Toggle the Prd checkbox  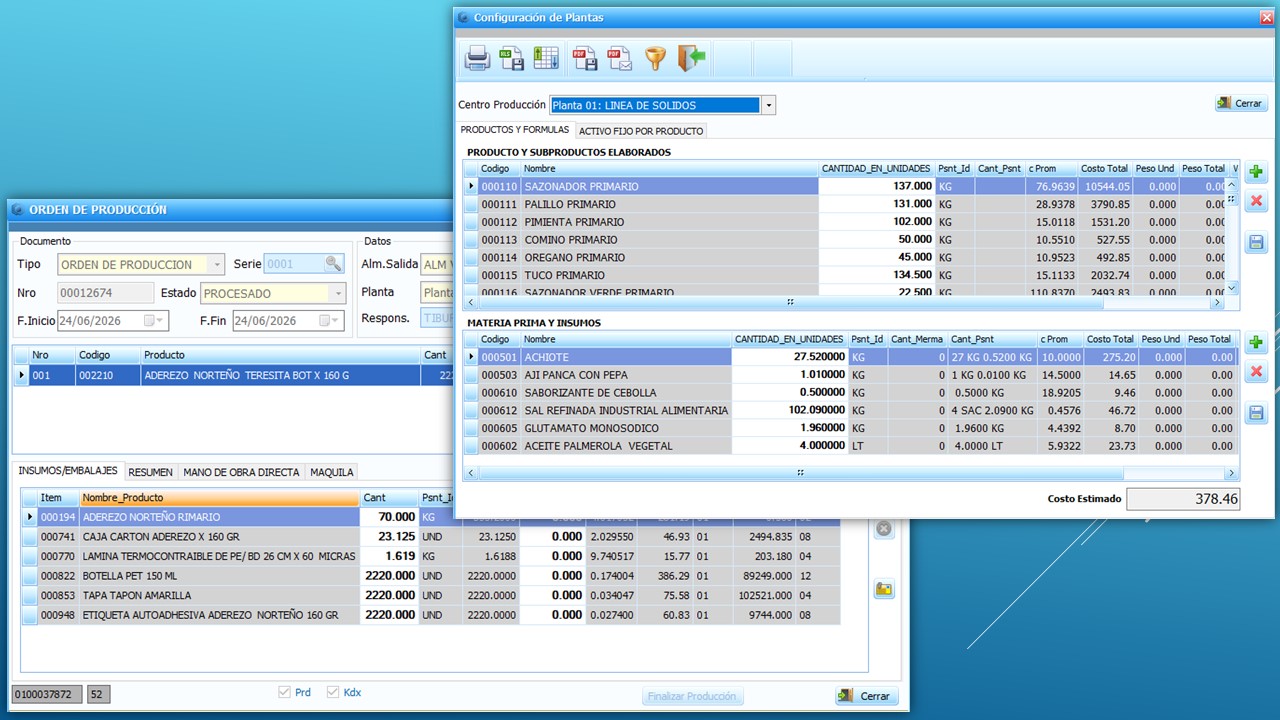tap(285, 692)
